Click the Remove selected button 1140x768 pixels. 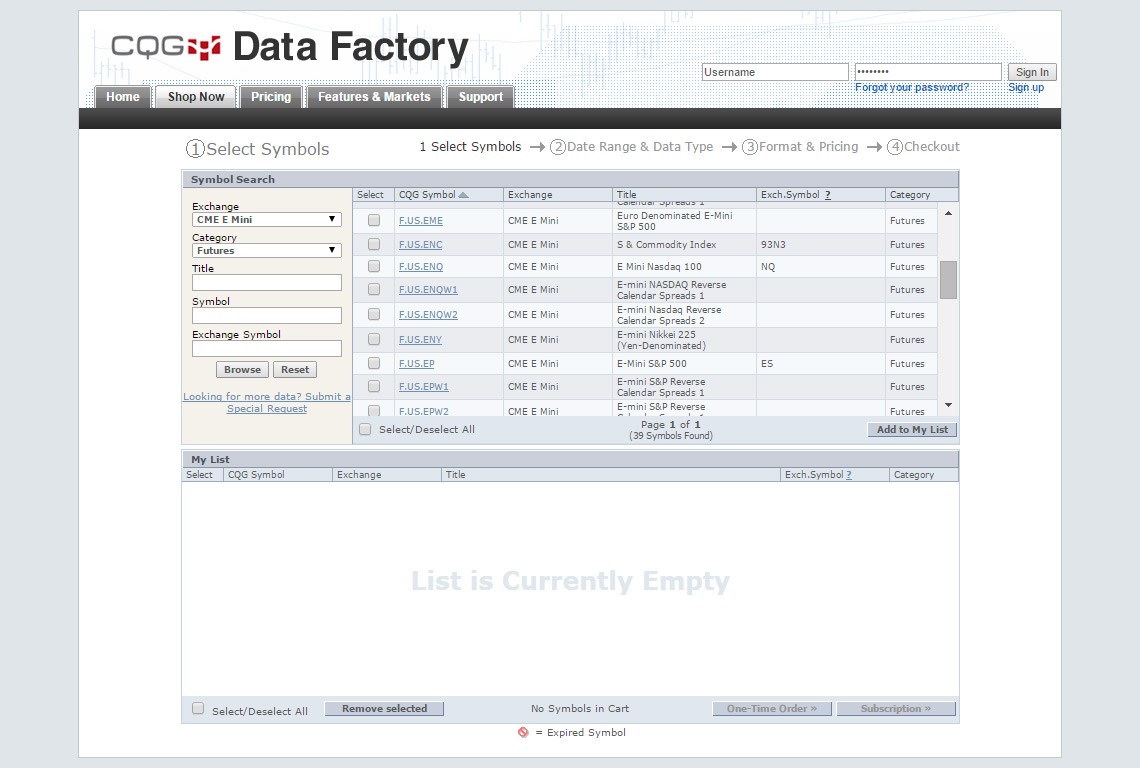pos(384,708)
